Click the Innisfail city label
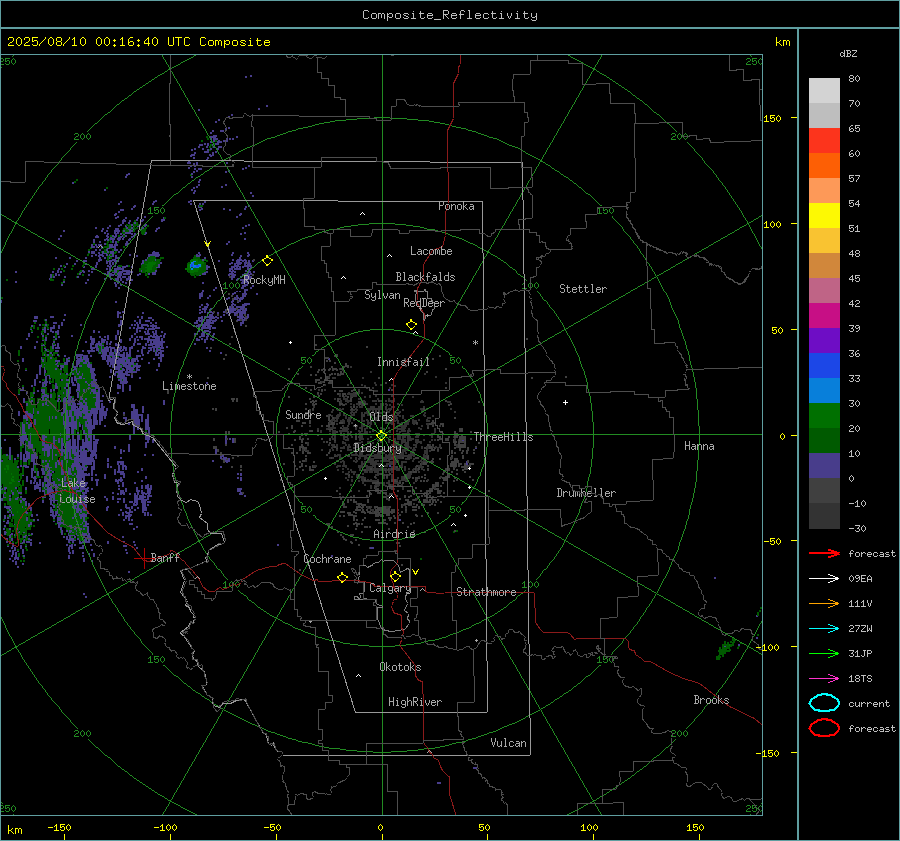Screen dimensions: 900x841 (x=403, y=362)
